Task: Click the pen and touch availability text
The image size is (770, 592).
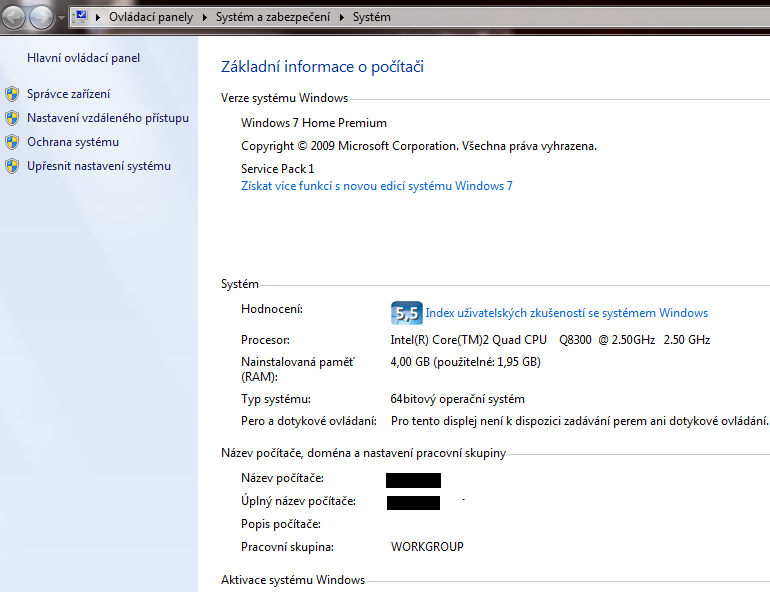Action: pos(579,421)
